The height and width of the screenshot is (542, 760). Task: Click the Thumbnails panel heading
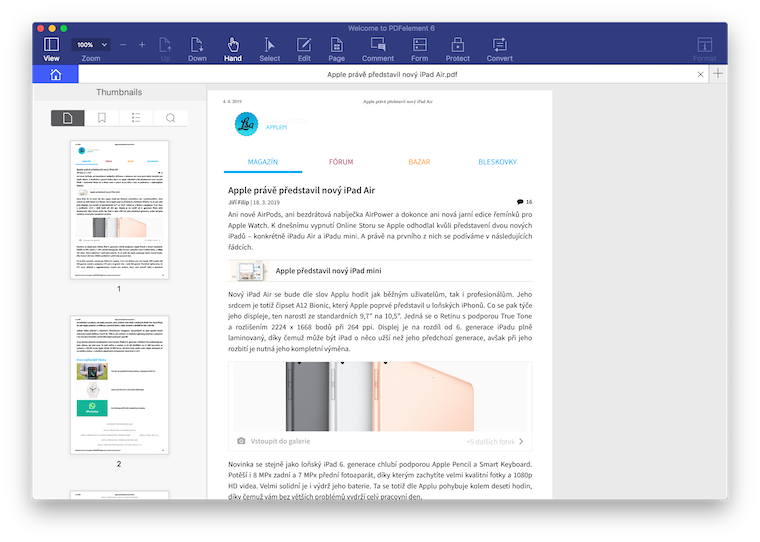(x=119, y=92)
